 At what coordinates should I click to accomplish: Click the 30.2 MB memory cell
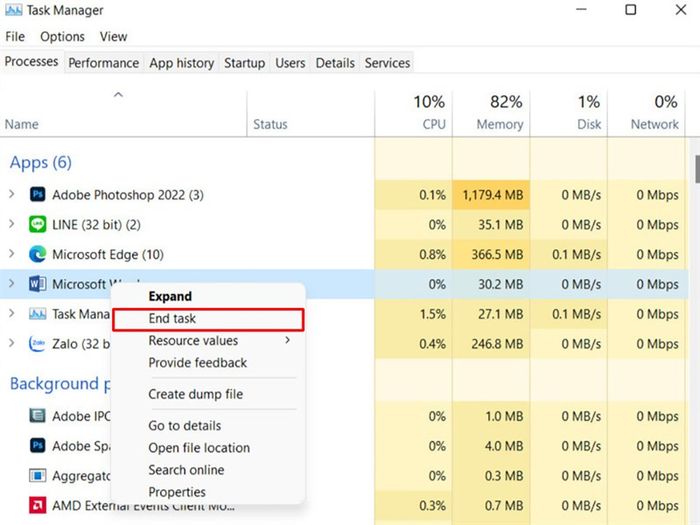pyautogui.click(x=491, y=284)
